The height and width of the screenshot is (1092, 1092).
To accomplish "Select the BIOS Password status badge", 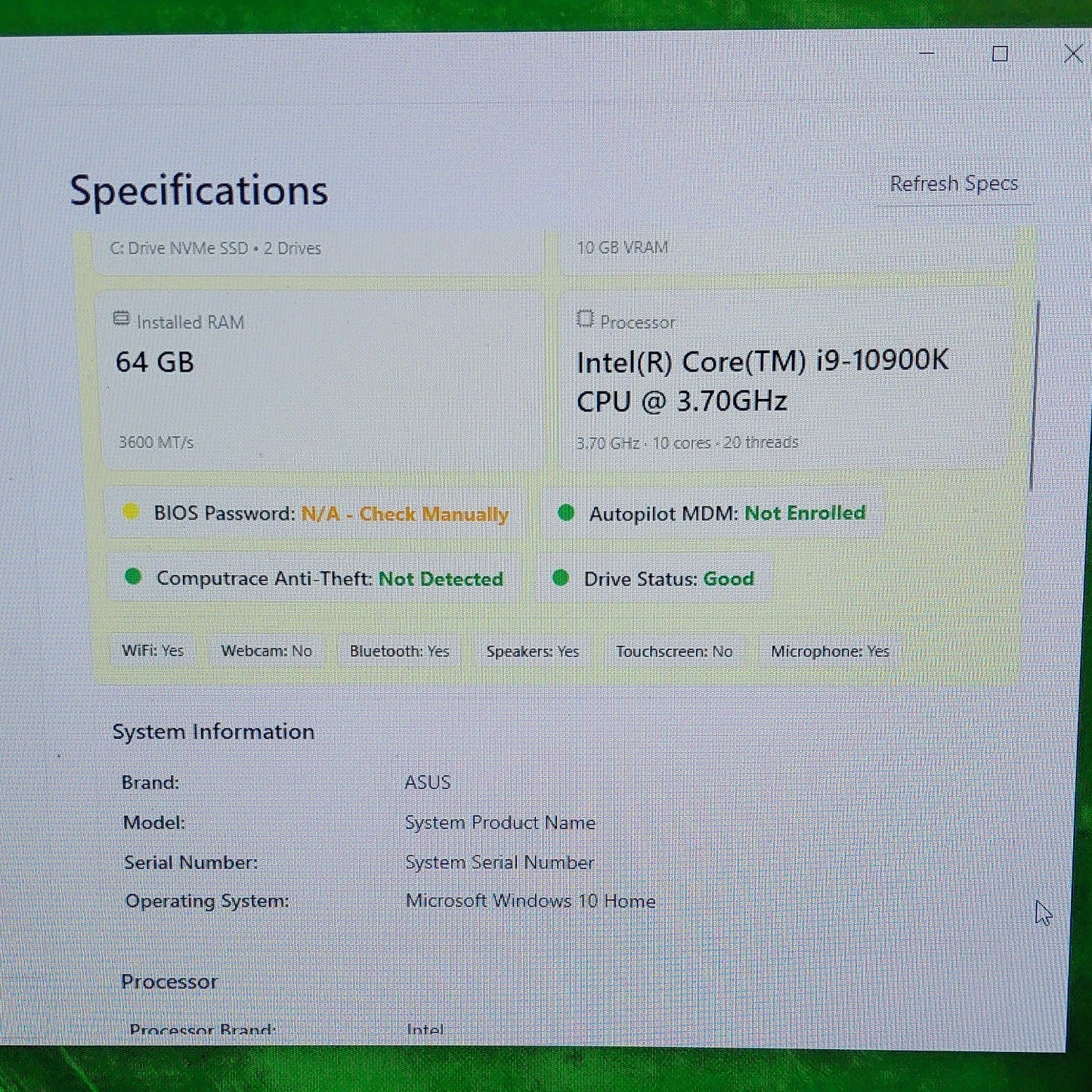I will [316, 513].
